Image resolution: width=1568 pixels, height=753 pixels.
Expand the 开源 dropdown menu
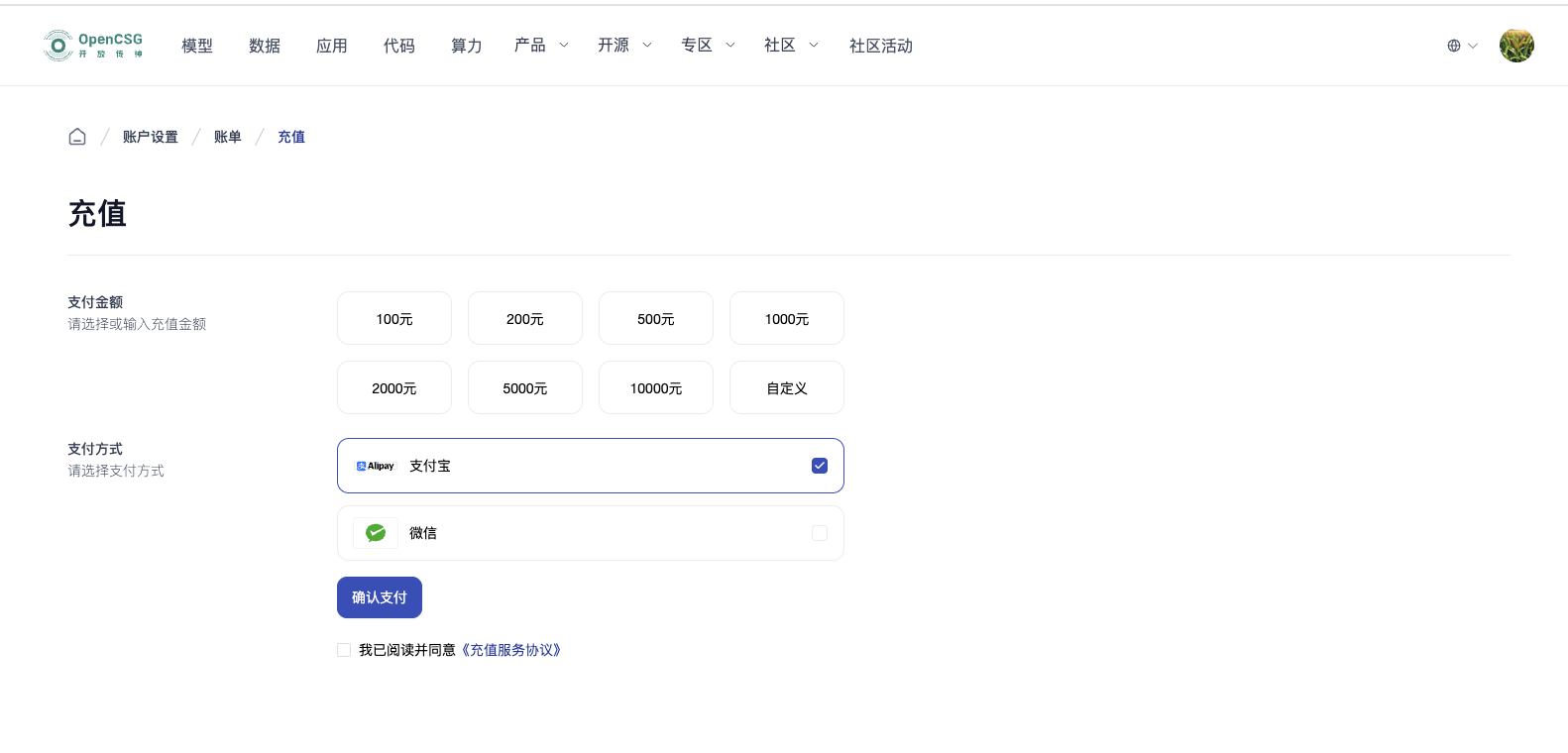click(x=624, y=46)
